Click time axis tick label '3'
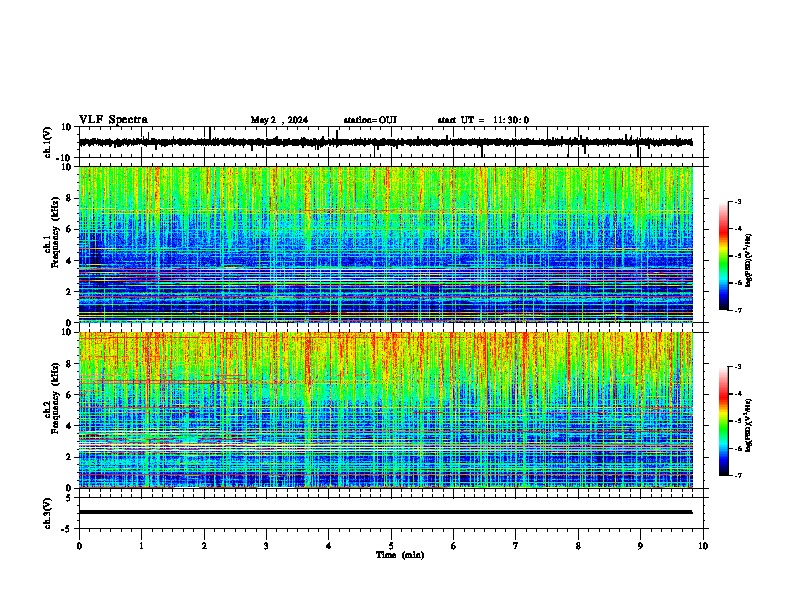792x612 pixels. (x=266, y=546)
